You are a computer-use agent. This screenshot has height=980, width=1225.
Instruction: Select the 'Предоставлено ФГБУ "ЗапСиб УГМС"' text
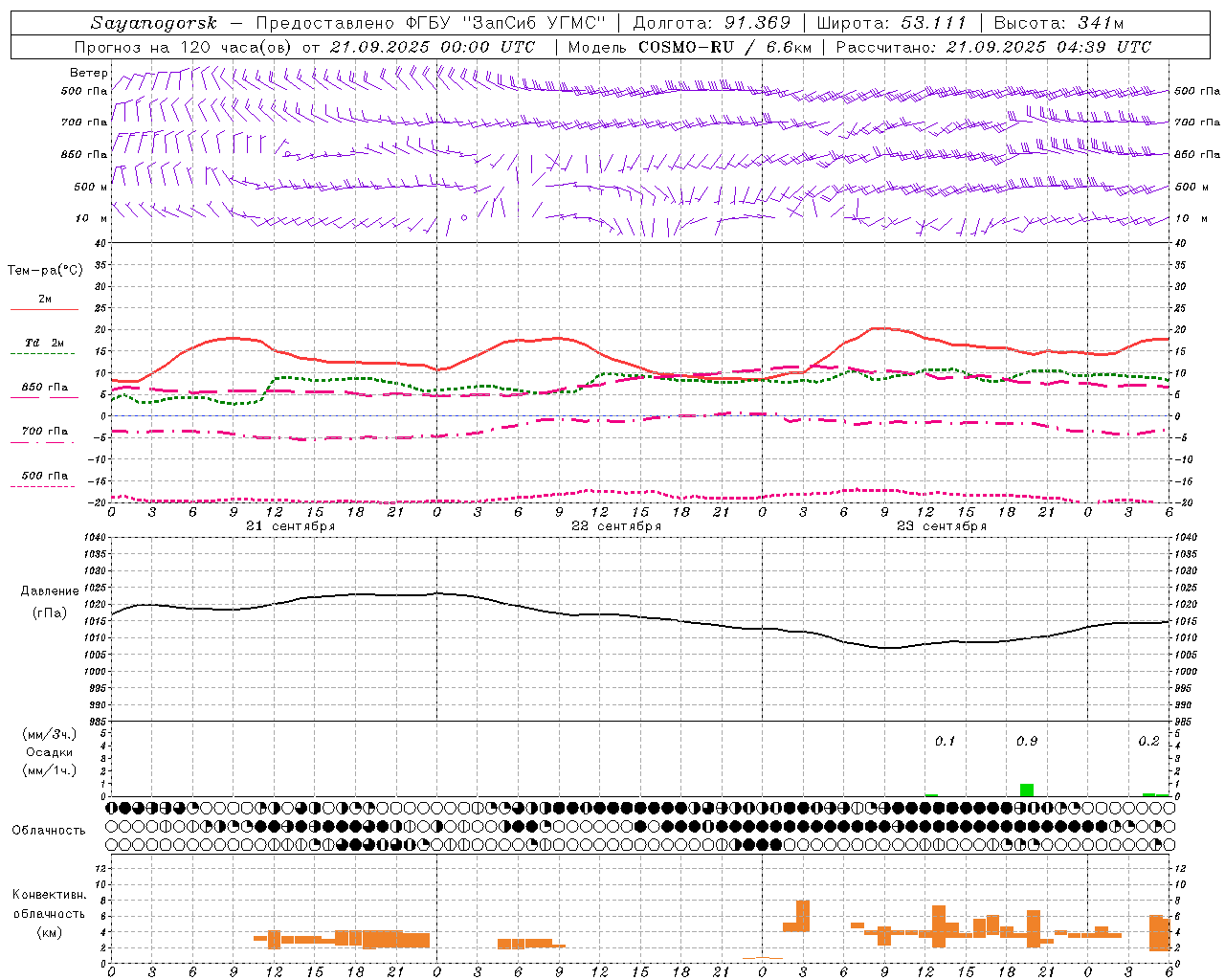tap(431, 23)
